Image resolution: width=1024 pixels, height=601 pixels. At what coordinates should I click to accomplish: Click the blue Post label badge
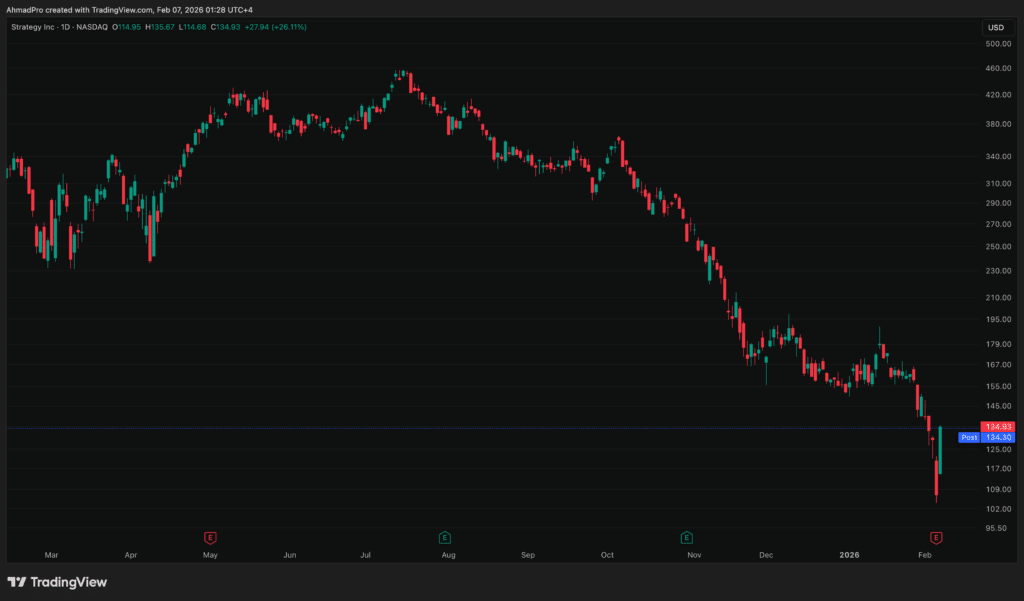(x=969, y=437)
